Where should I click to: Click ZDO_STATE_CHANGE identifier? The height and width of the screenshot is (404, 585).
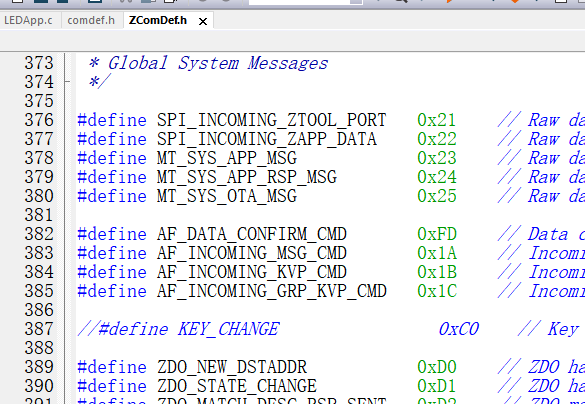[237, 386]
